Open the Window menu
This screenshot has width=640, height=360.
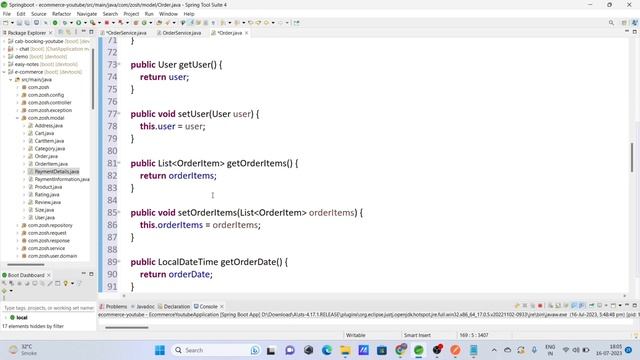[x=168, y=13]
